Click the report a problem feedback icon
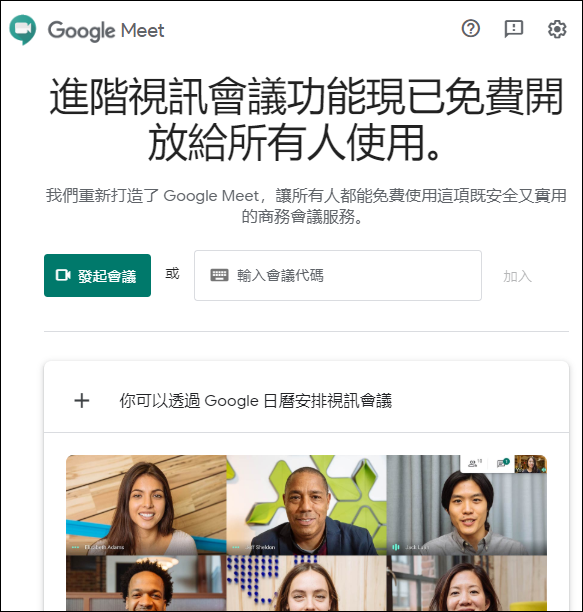The width and height of the screenshot is (583, 612). click(x=514, y=29)
